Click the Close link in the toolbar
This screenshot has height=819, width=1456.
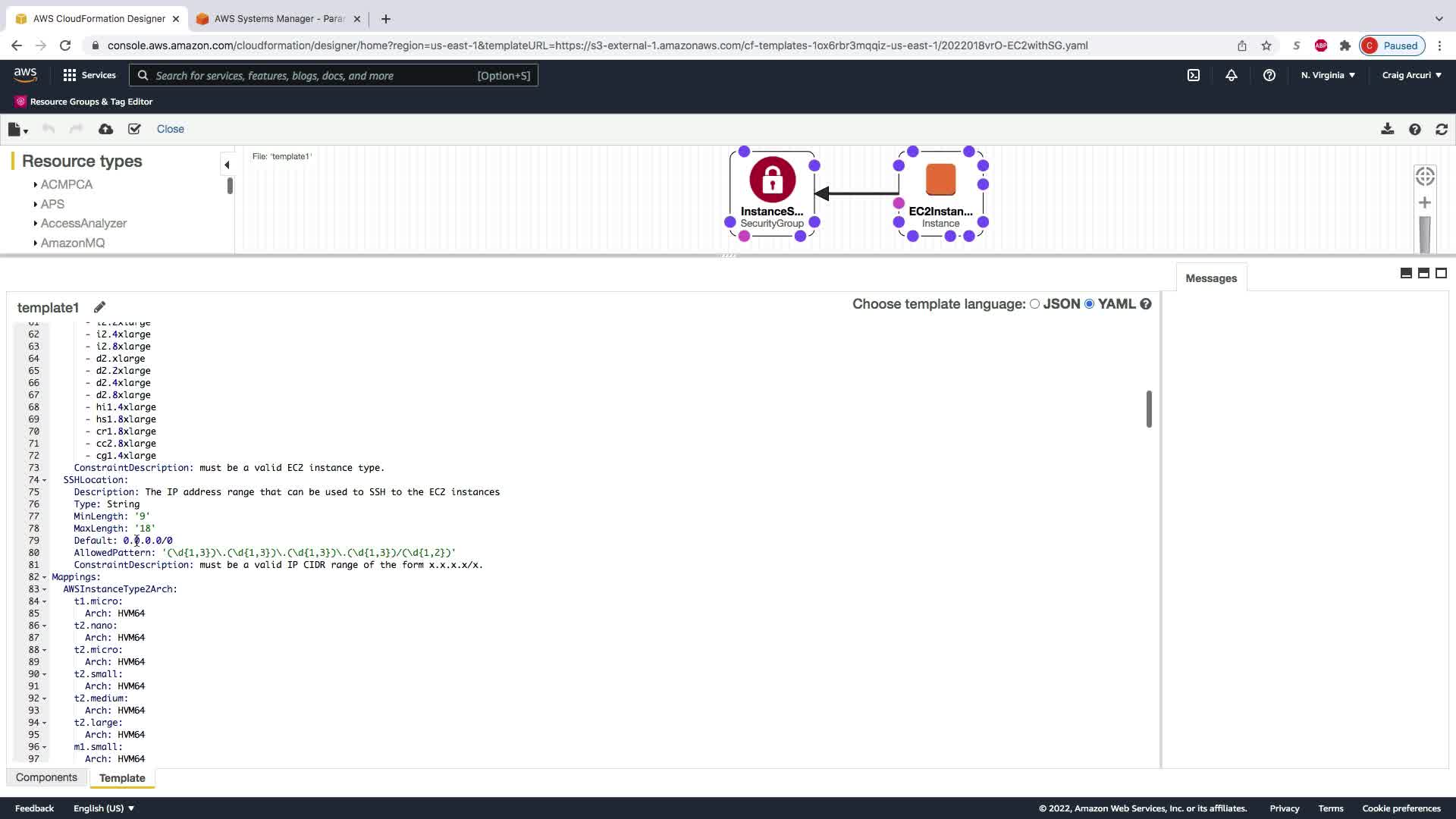pos(171,129)
